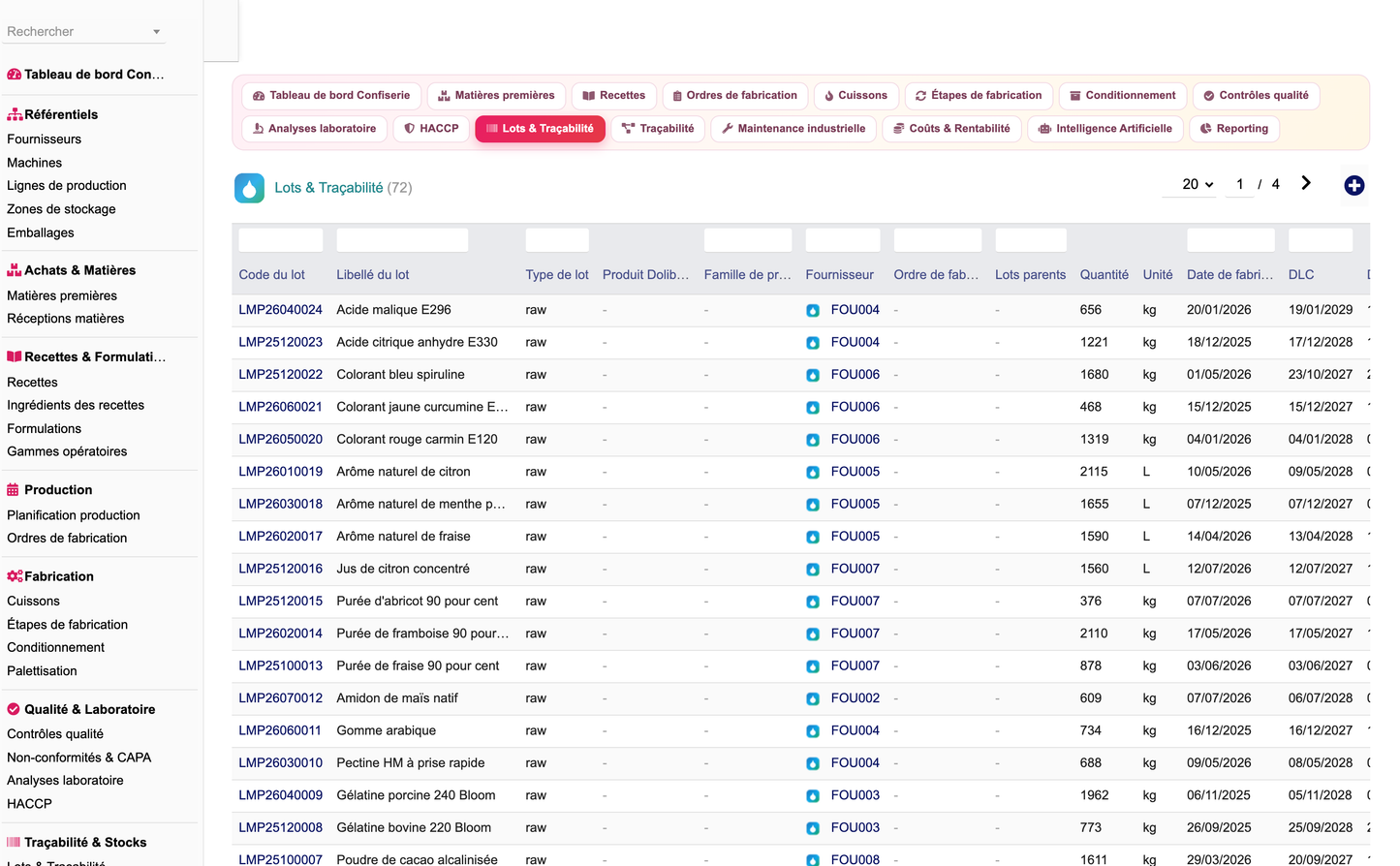The width and height of the screenshot is (1400, 866).
Task: Switch to Recettes tab
Action: pyautogui.click(x=614, y=95)
